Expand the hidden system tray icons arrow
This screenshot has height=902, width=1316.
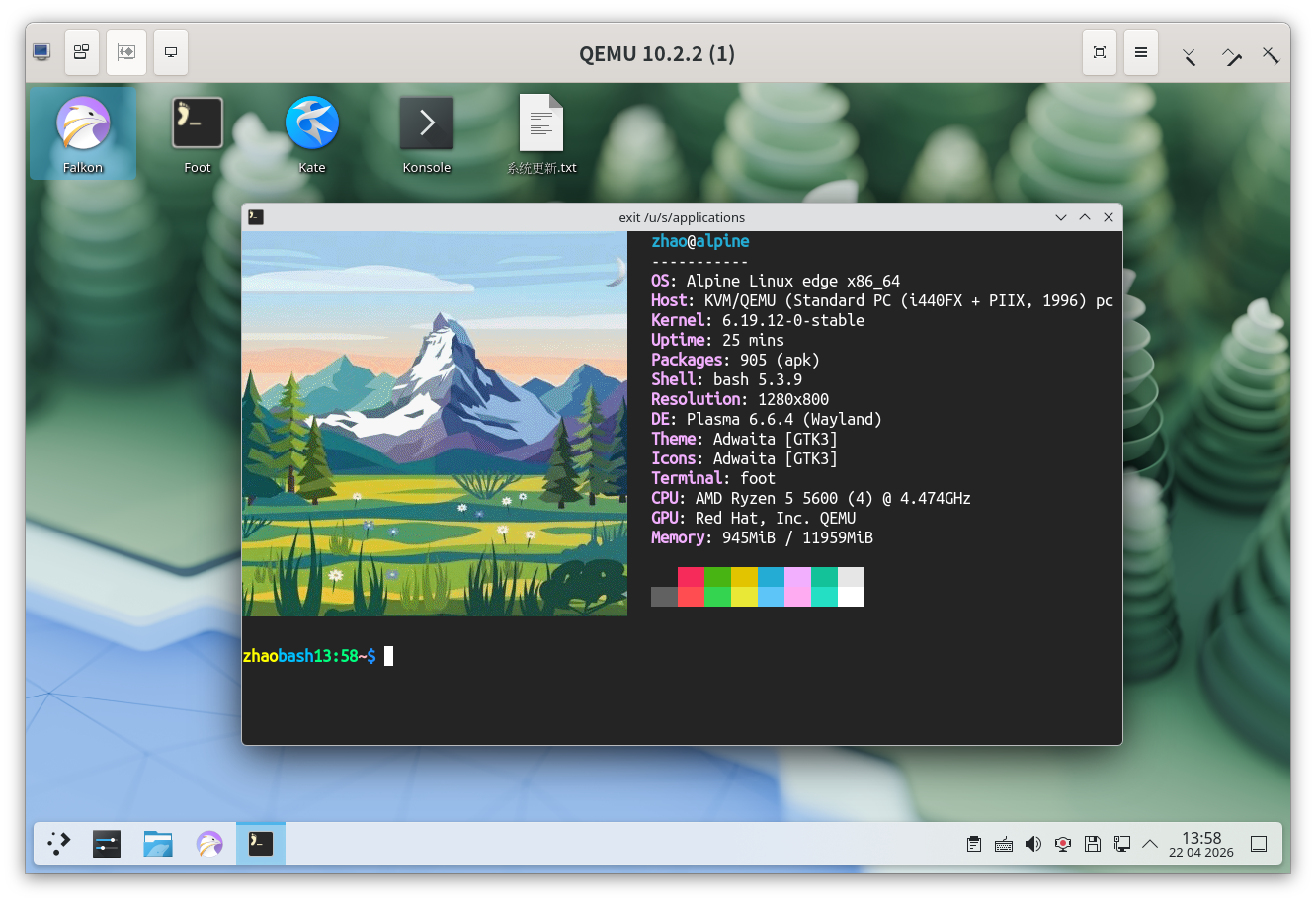click(1150, 844)
